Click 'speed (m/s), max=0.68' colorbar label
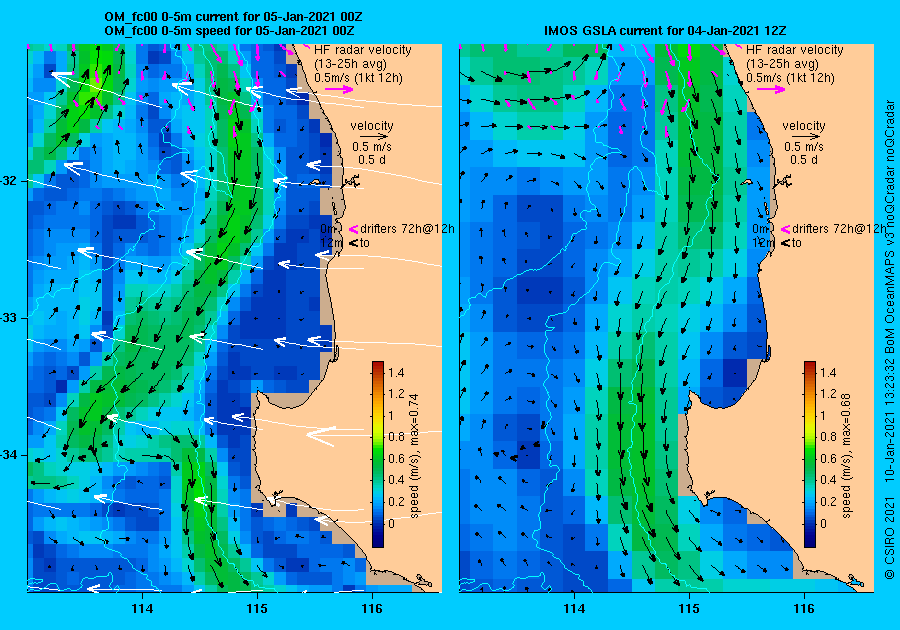The width and height of the screenshot is (900, 630). [846, 456]
